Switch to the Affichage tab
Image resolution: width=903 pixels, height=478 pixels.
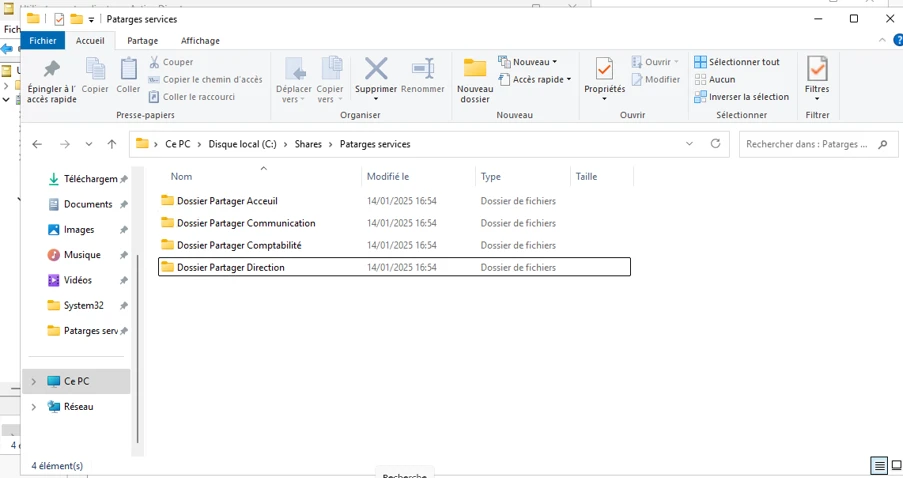200,40
